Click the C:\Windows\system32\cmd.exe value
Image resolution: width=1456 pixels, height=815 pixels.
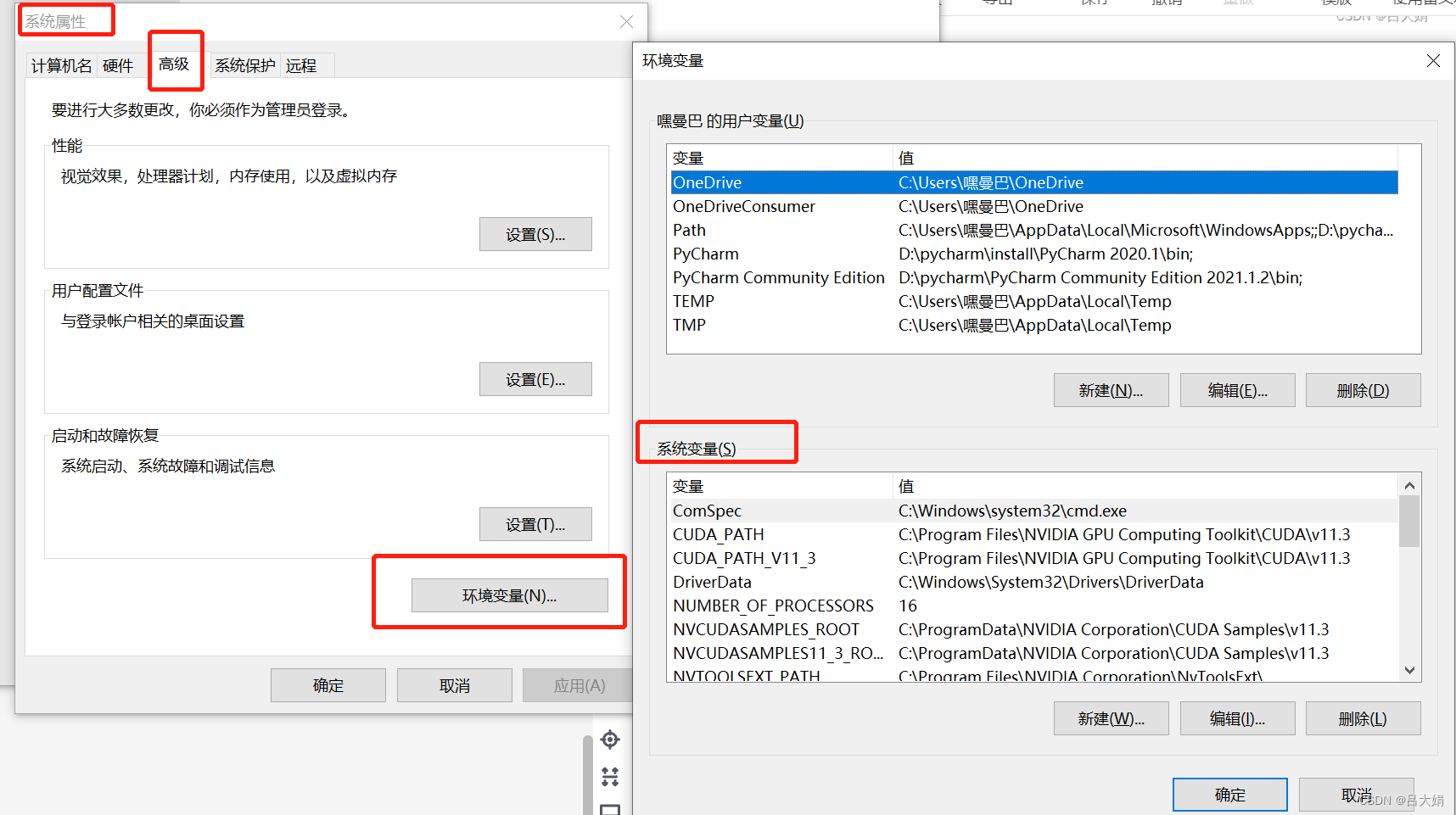(x=1012, y=511)
